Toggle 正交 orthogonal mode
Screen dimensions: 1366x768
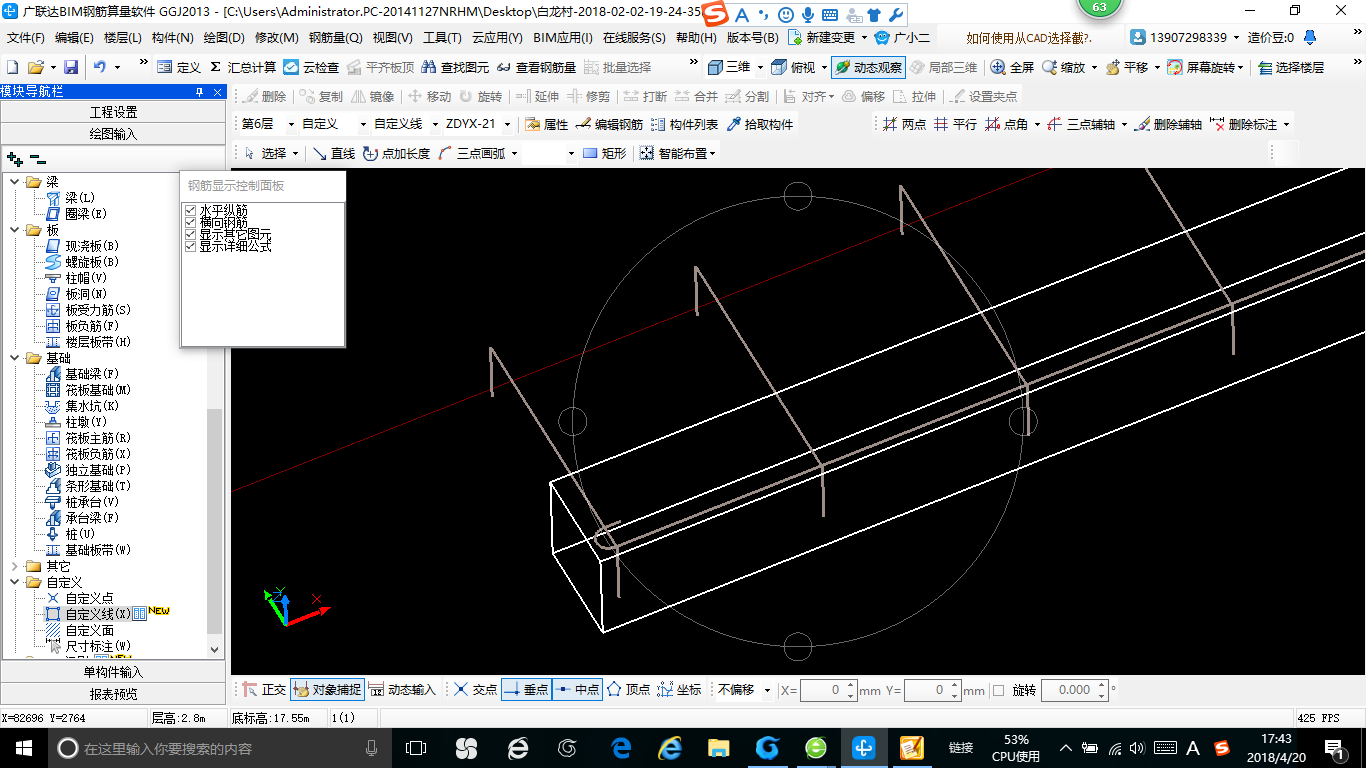point(264,690)
